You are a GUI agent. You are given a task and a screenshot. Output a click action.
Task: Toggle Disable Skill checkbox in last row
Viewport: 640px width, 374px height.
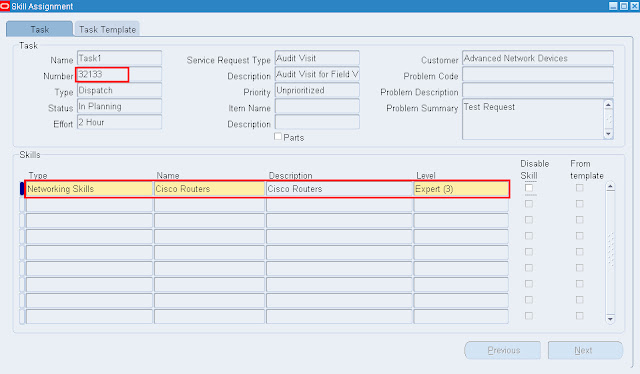tap(529, 316)
